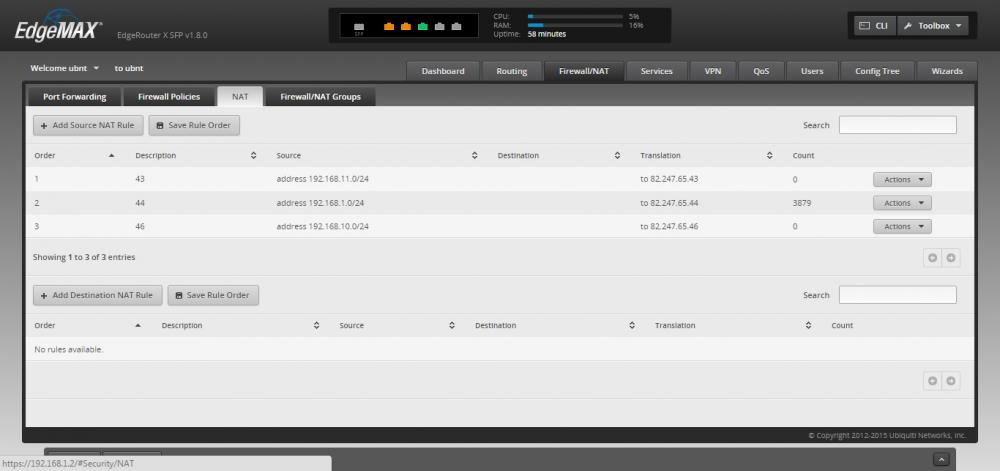The height and width of the screenshot is (471, 1000).
Task: Open Actions menu for rule 44
Action: click(x=902, y=203)
